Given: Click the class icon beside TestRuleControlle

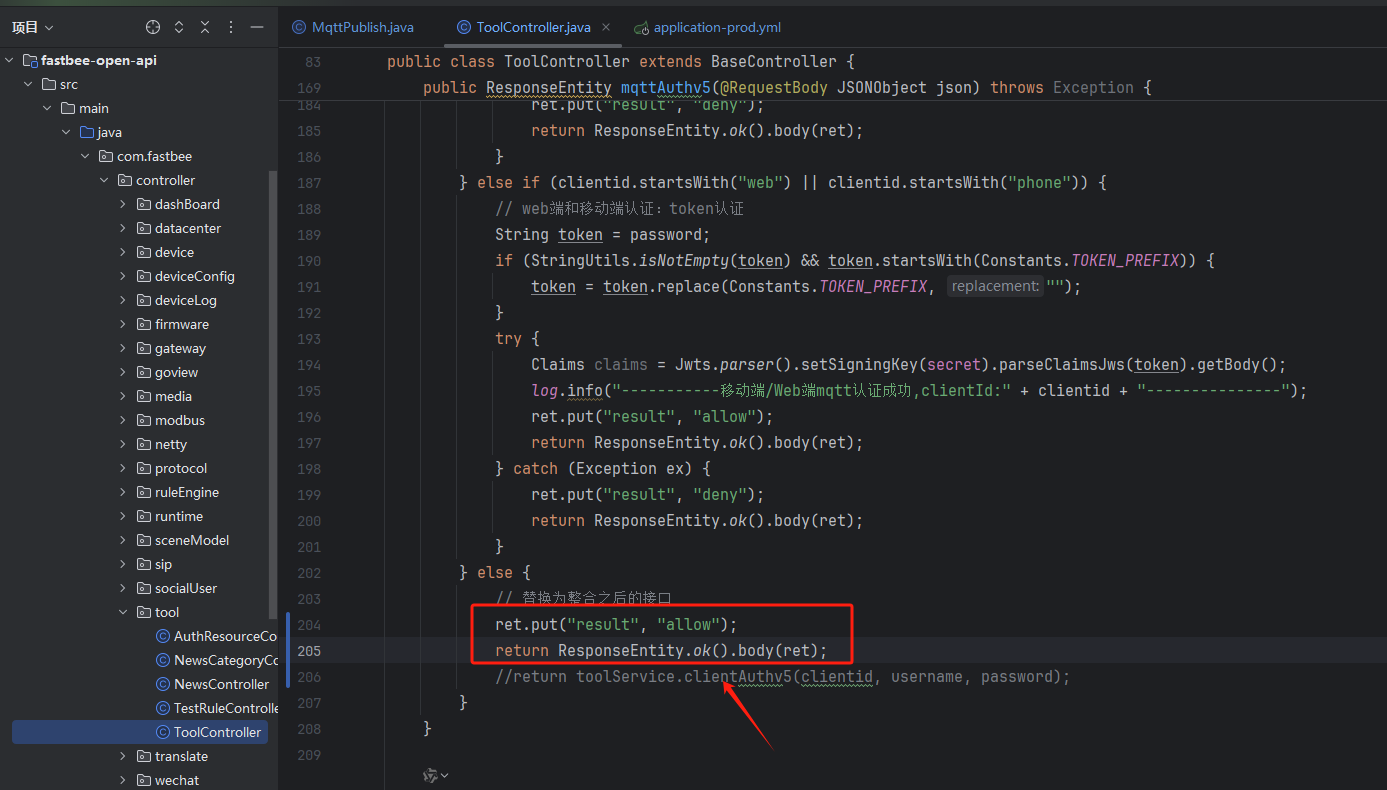Looking at the screenshot, I should (163, 708).
